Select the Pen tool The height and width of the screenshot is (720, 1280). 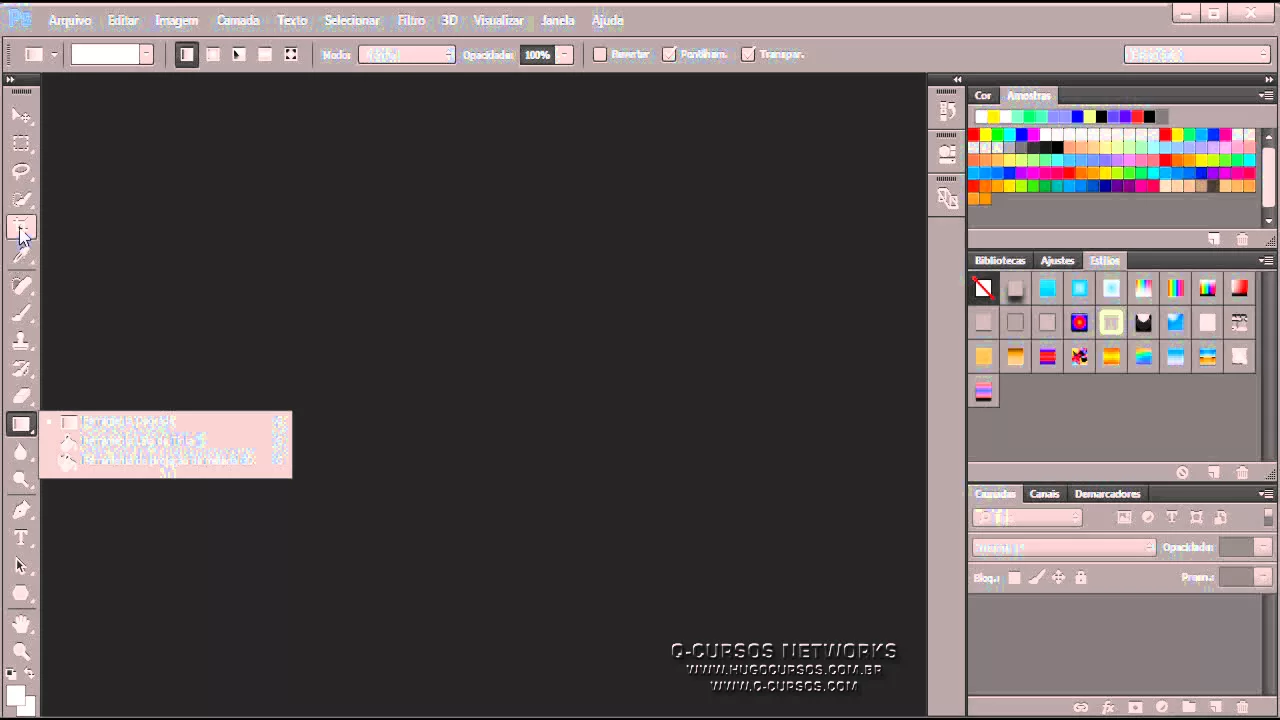pyautogui.click(x=21, y=510)
